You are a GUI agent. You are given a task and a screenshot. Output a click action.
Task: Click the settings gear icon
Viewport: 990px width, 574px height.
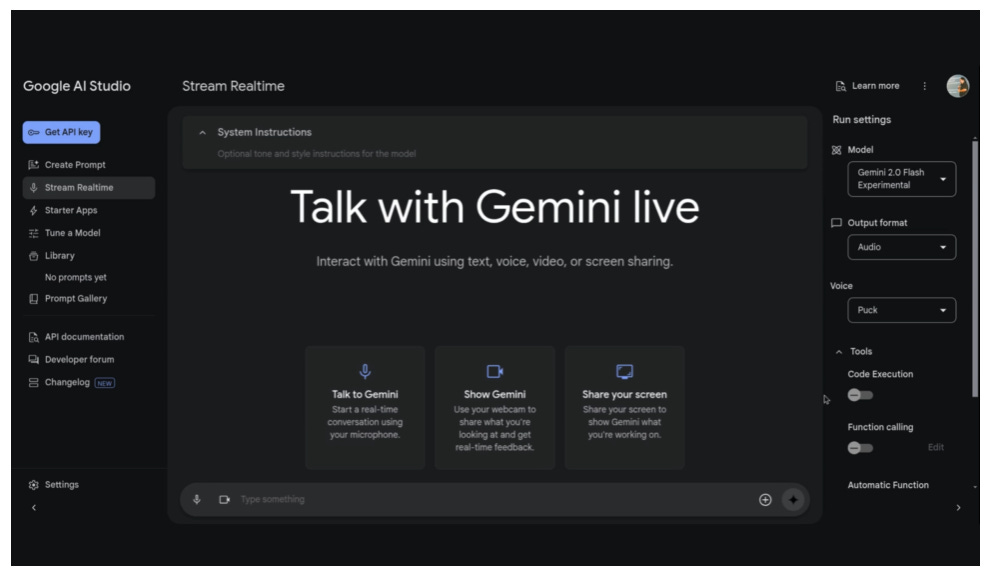click(x=33, y=485)
